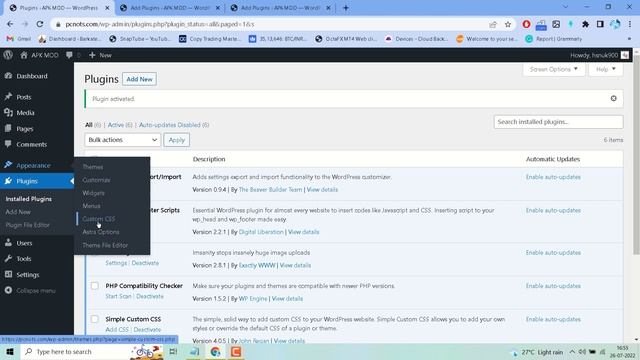Tick the Simple Custom CSS checkbox
This screenshot has height=360, width=640.
95,319
